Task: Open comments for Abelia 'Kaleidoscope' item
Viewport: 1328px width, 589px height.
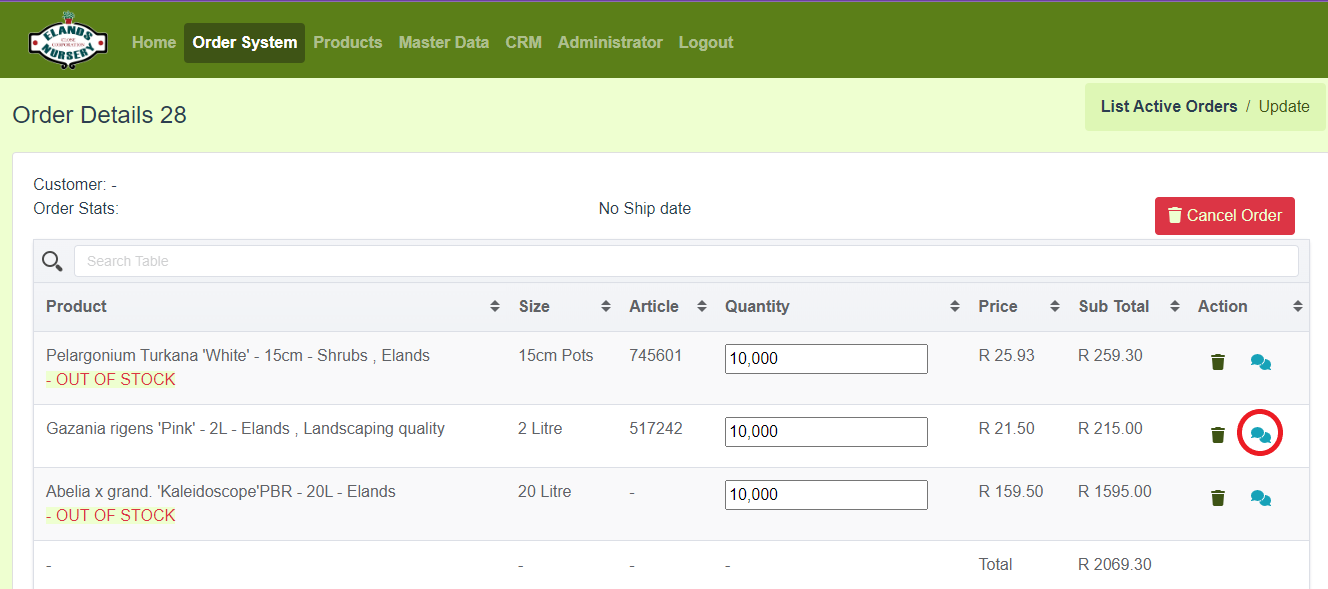Action: click(1260, 498)
